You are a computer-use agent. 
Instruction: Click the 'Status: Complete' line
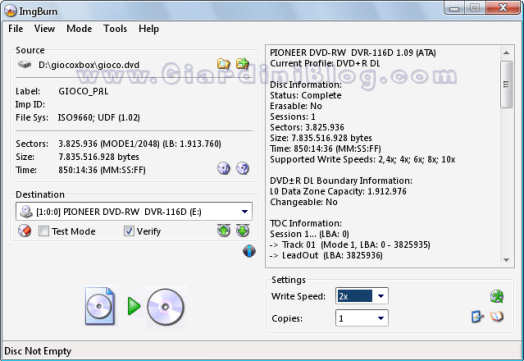pos(305,95)
